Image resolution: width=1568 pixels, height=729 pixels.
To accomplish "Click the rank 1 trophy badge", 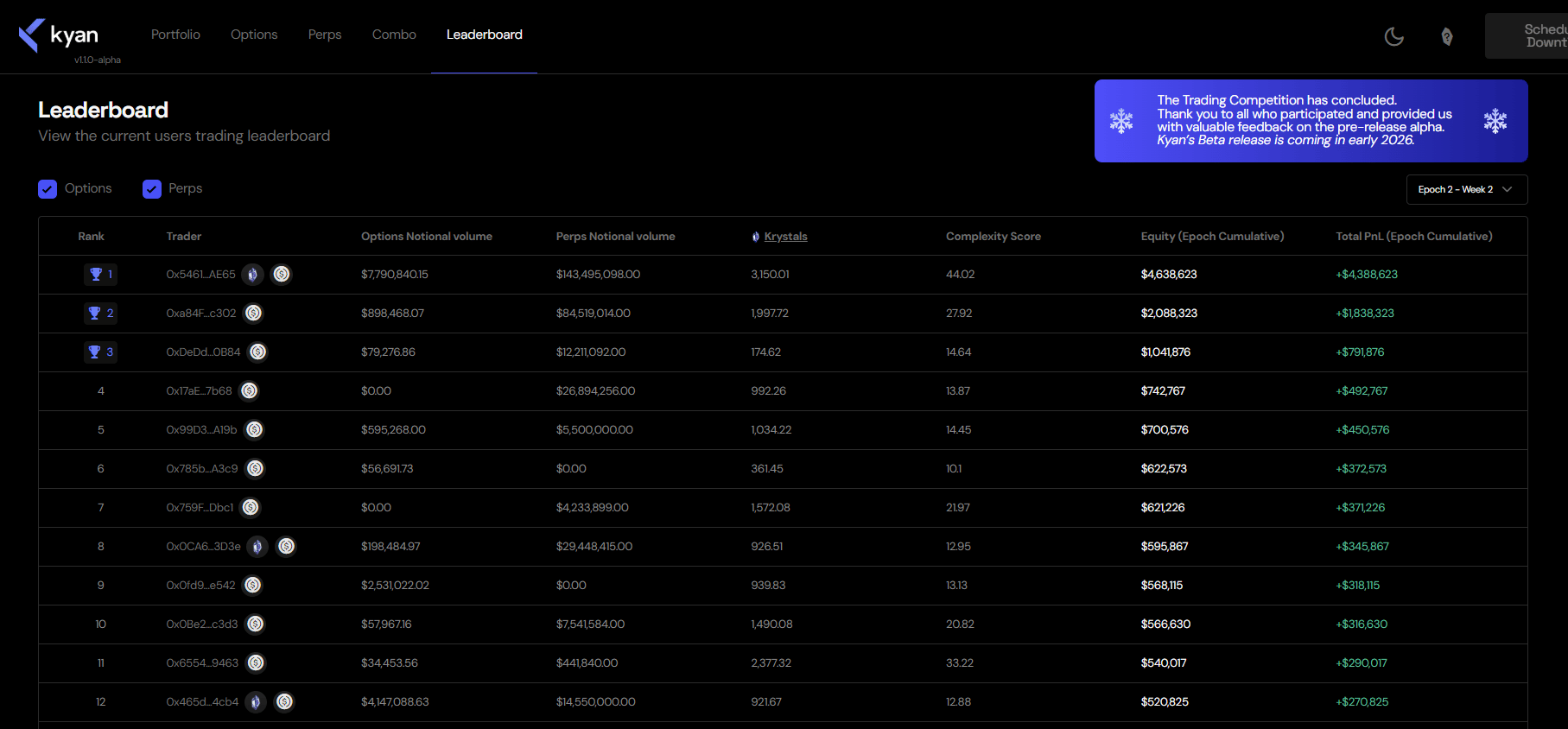I will 100,275.
